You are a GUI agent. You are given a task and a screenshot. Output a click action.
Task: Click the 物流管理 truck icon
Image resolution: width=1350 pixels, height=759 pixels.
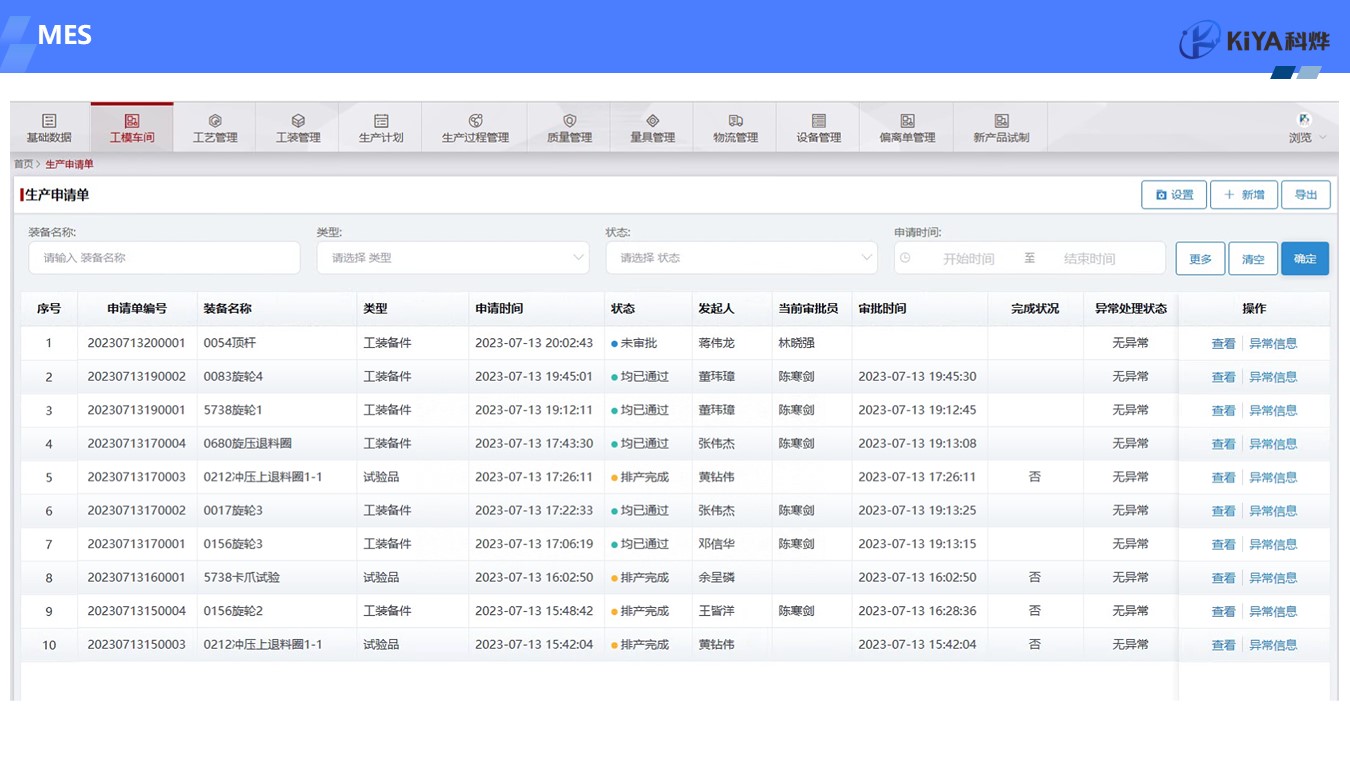(x=735, y=121)
